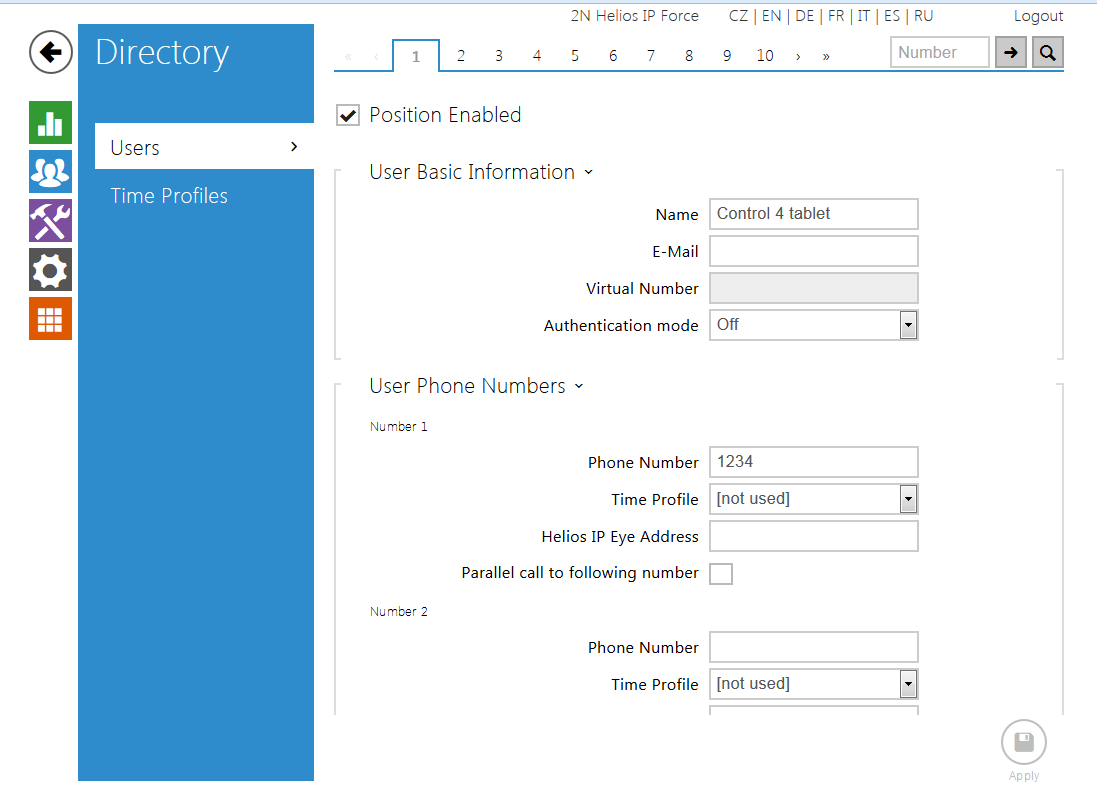This screenshot has width=1097, height=790.
Task: Click the go-to-number arrow button
Action: (1011, 53)
